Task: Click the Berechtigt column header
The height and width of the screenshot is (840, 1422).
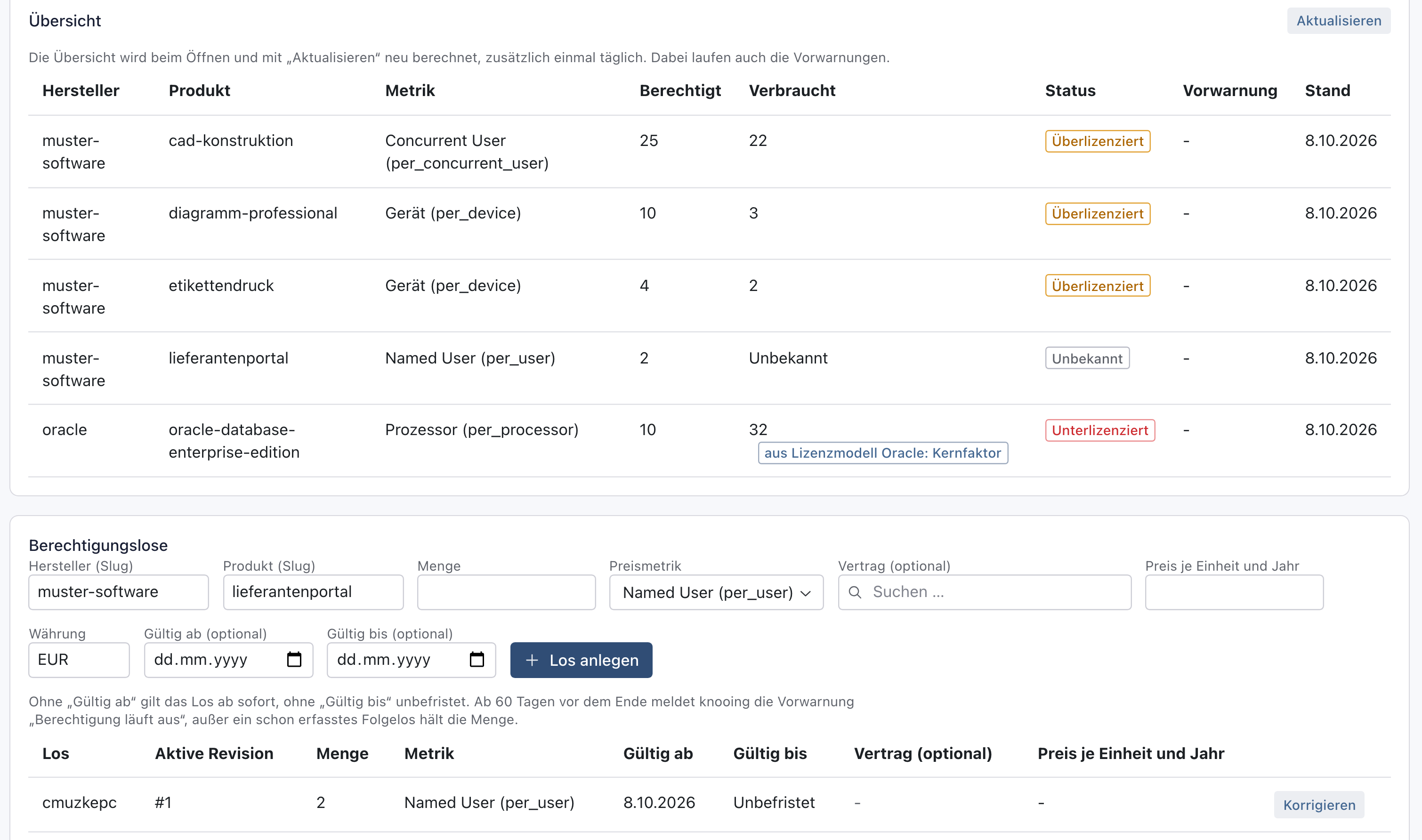Action: click(680, 90)
